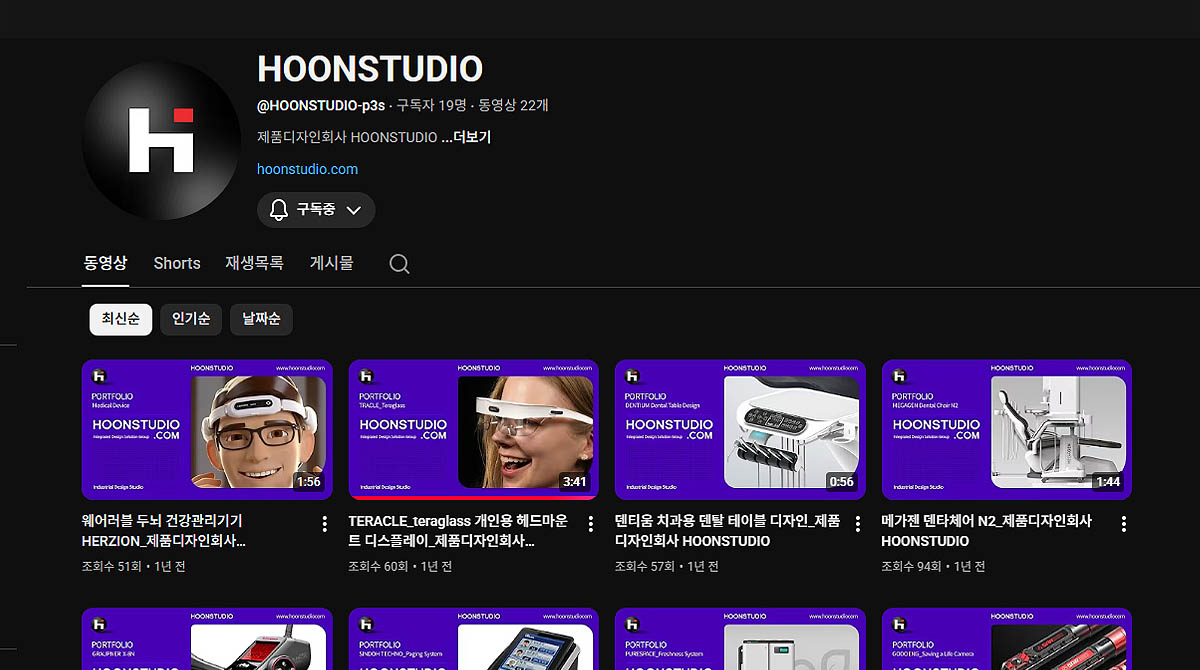Expand channel description with ...더보기
Viewport: 1200px width, 670px height.
[x=466, y=137]
